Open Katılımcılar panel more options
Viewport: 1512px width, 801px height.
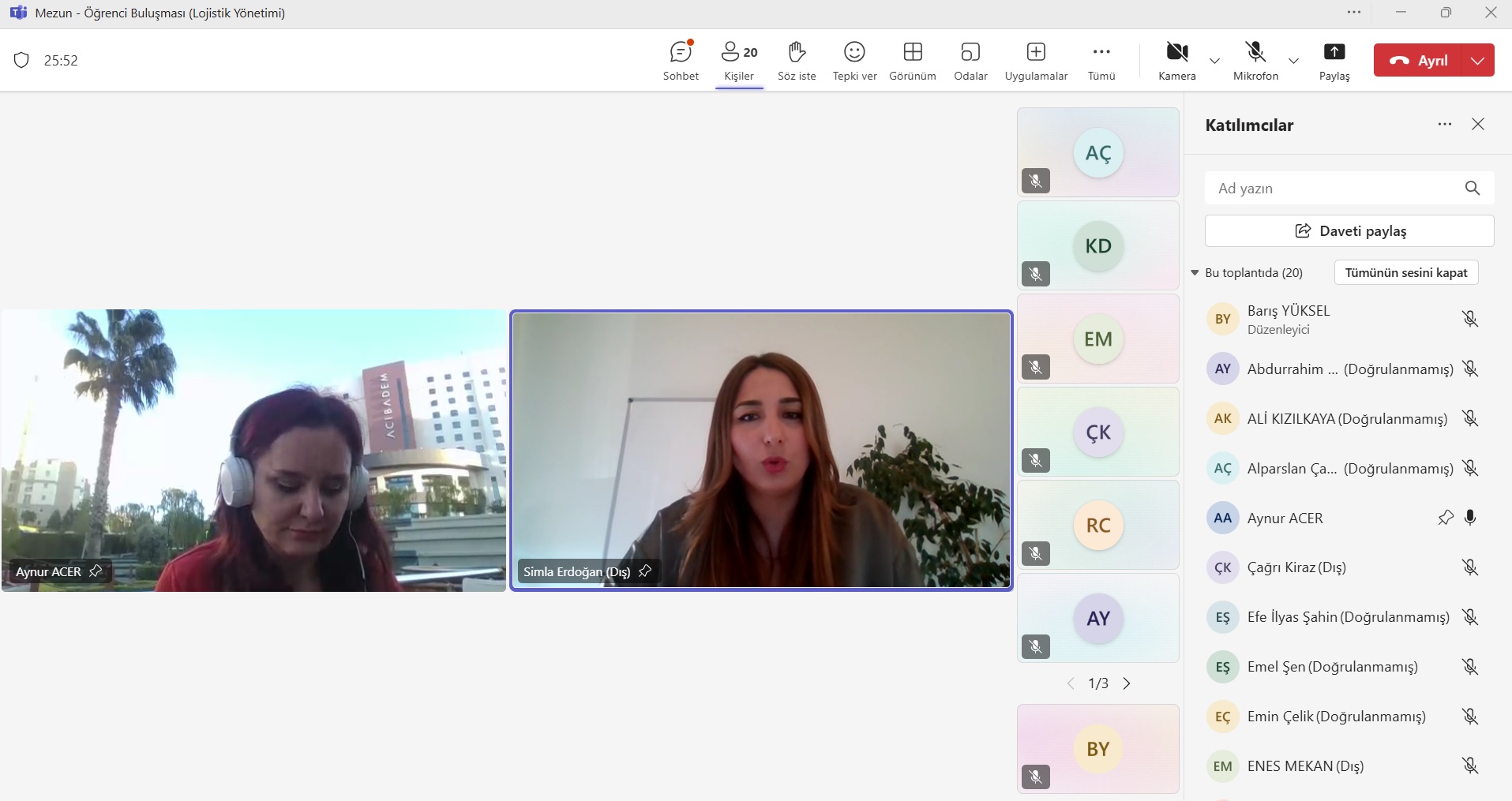tap(1445, 125)
